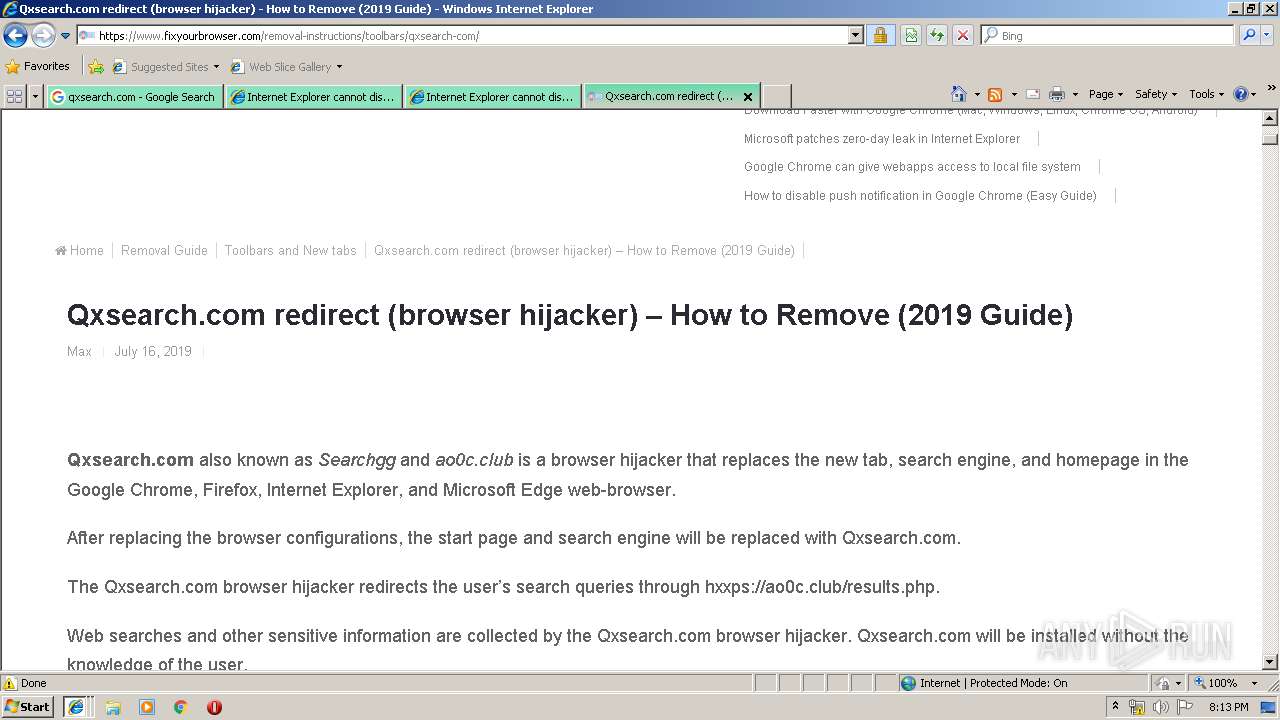Open Quick Tabs view icon
Screen dimensions: 1280x720
point(14,96)
